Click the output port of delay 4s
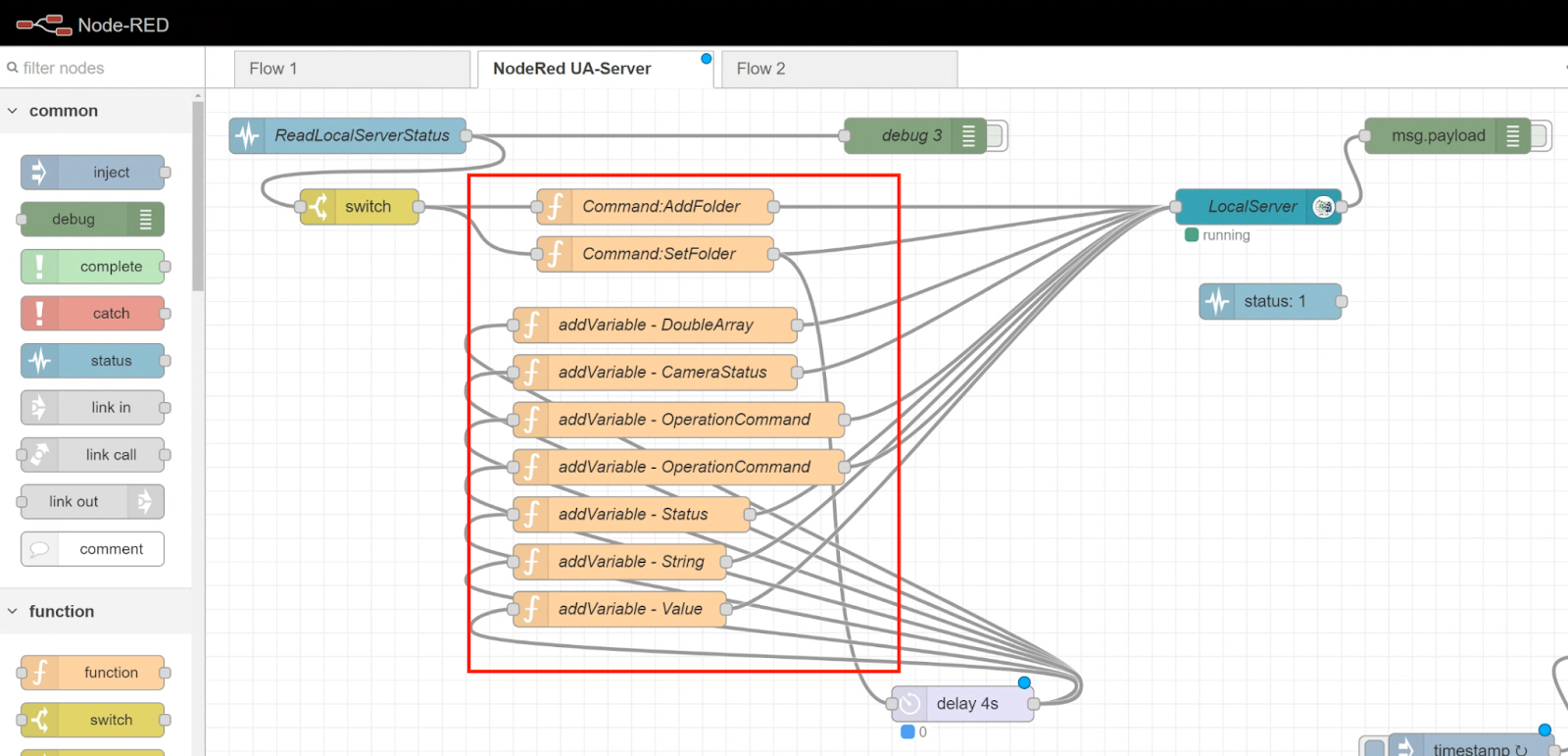The width and height of the screenshot is (1568, 756). coord(1033,704)
